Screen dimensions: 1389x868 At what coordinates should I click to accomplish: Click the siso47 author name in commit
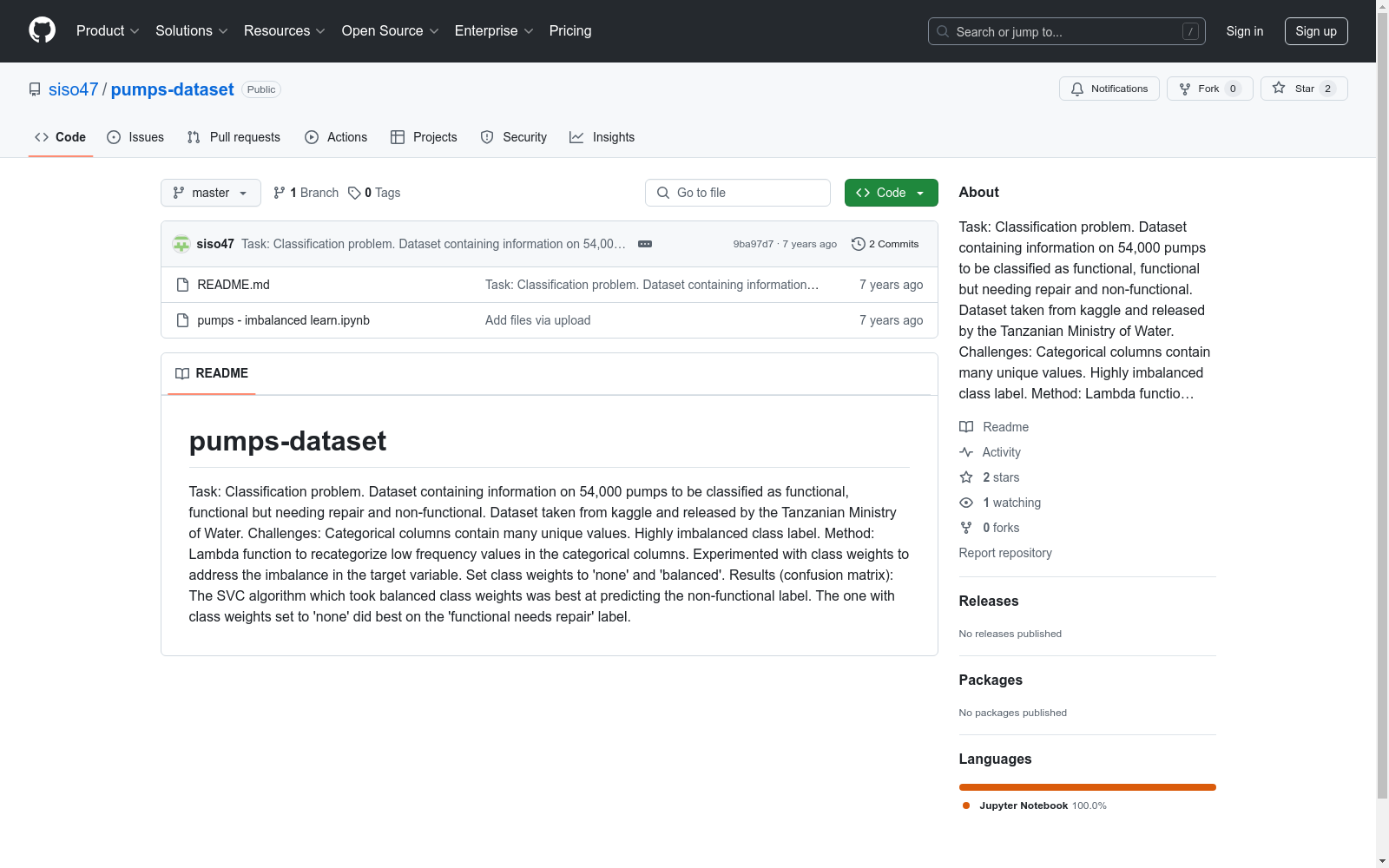click(215, 244)
